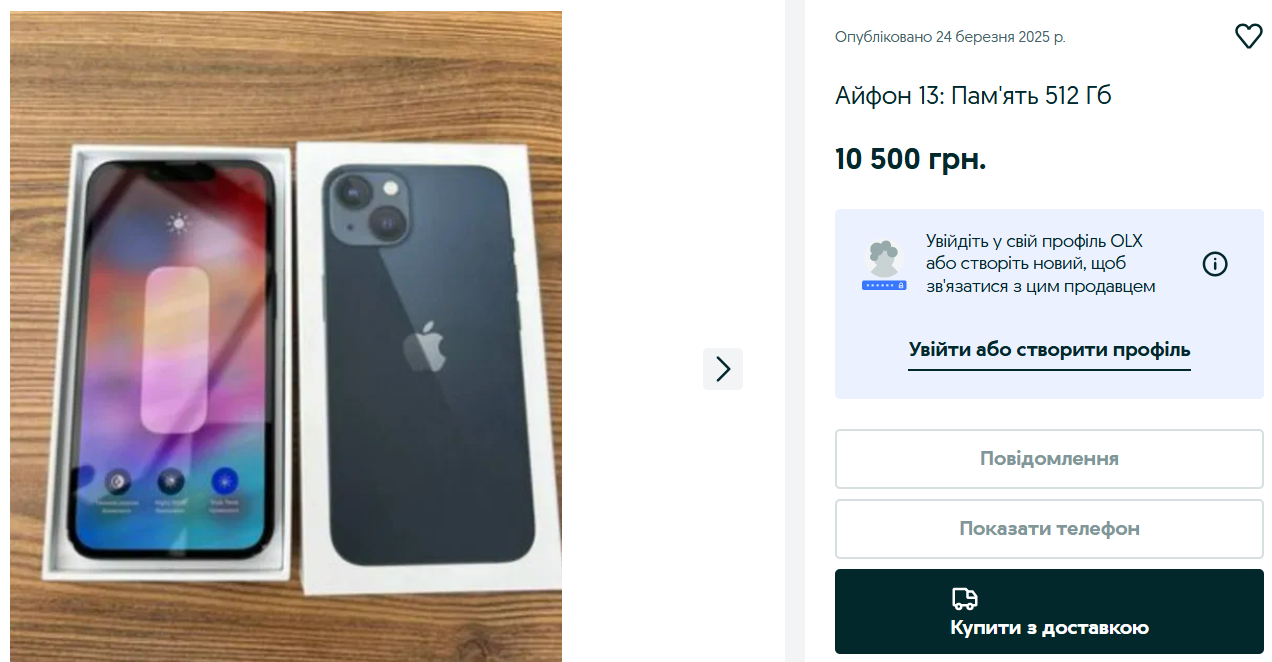Click the title "Айфон 13: Пам'ять 512 Гб"

click(x=973, y=96)
